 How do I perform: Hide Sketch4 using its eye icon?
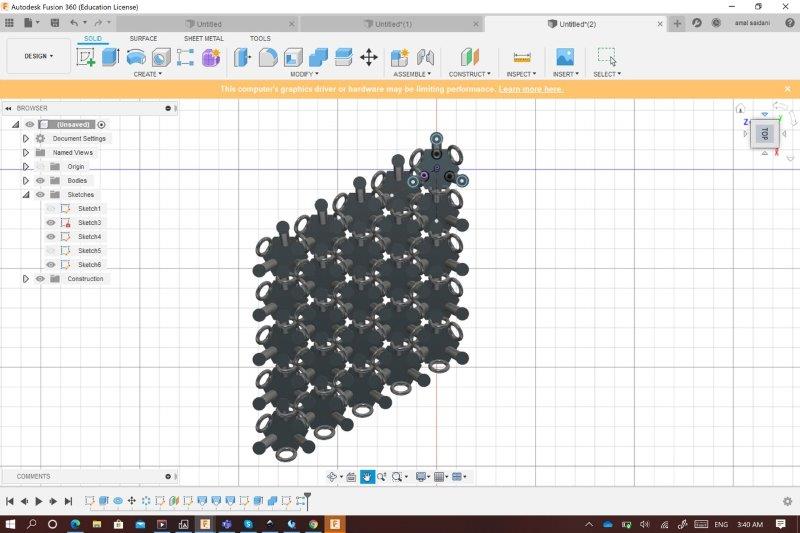pos(51,237)
